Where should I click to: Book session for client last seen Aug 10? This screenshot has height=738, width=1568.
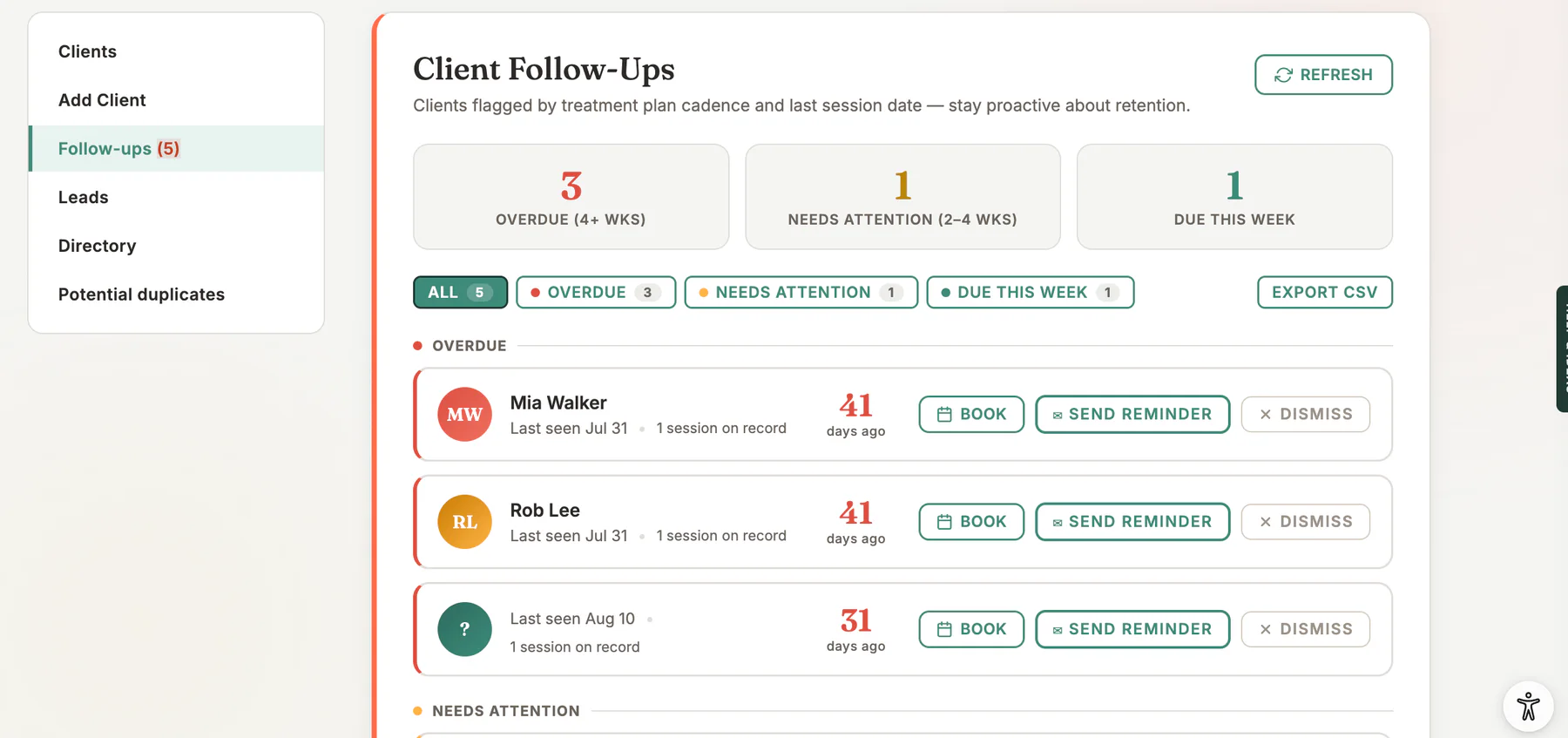971,629
